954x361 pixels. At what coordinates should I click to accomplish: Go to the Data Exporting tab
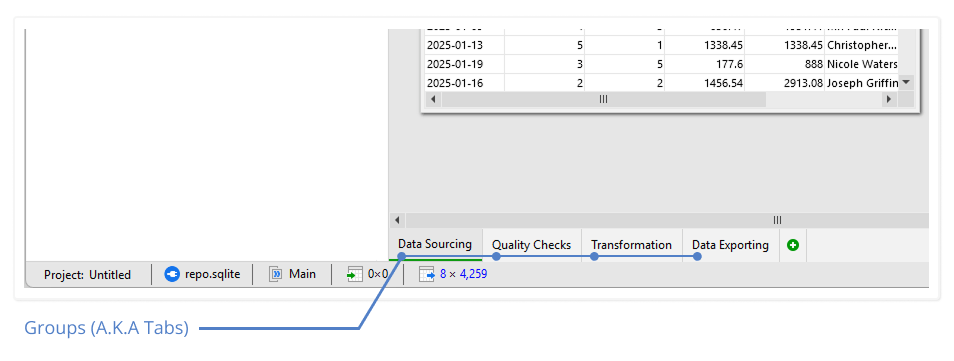click(730, 245)
